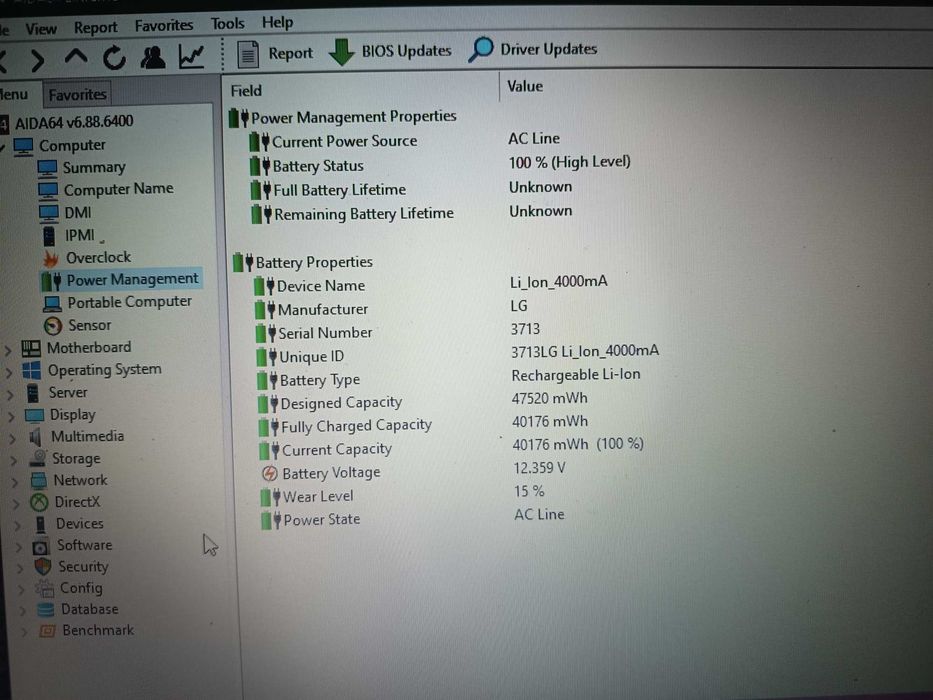Expand the Multimedia tree node
The width and height of the screenshot is (933, 700).
point(12,439)
